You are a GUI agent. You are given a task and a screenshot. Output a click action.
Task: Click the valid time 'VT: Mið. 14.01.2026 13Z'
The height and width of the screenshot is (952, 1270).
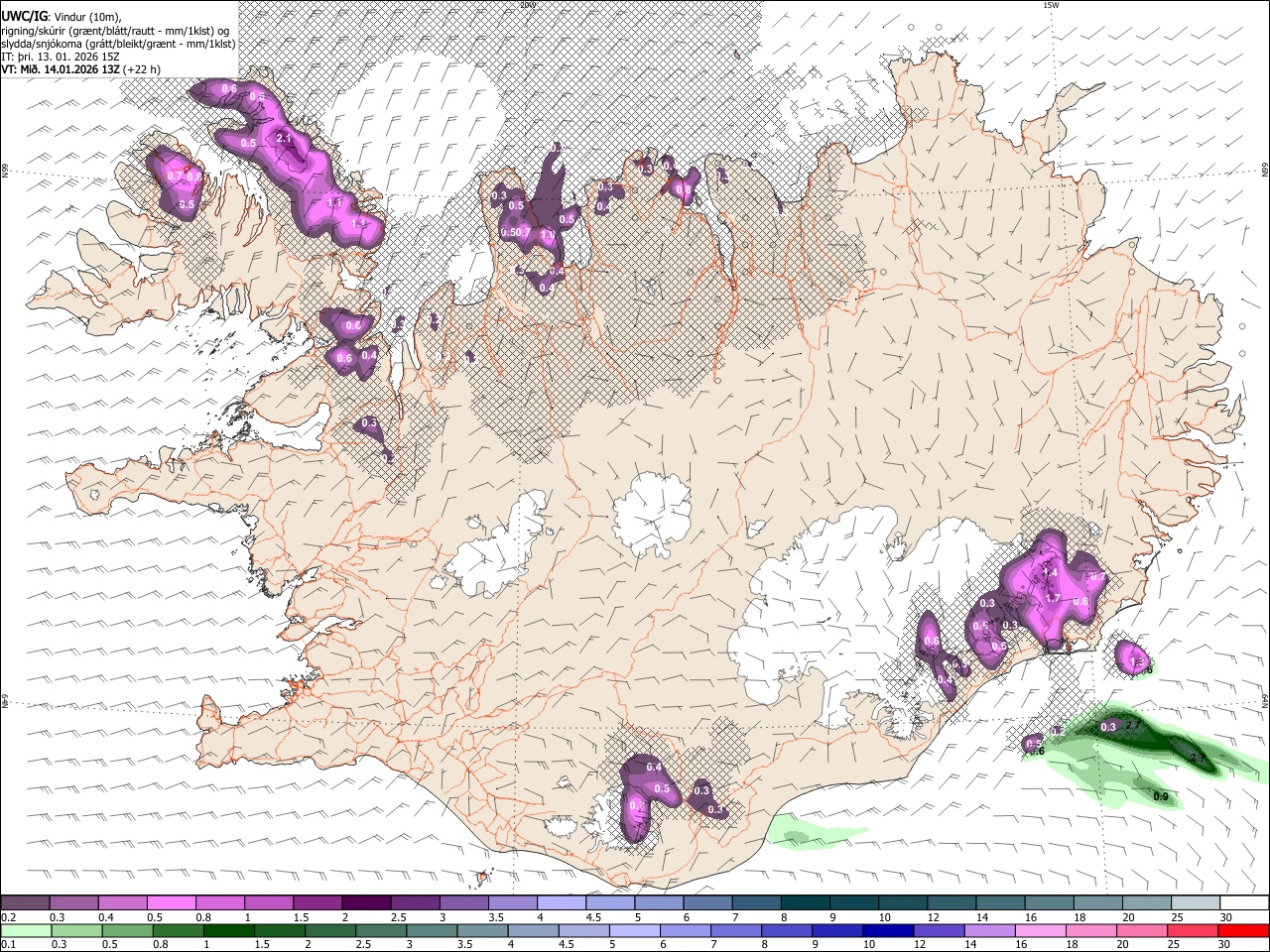(x=60, y=69)
